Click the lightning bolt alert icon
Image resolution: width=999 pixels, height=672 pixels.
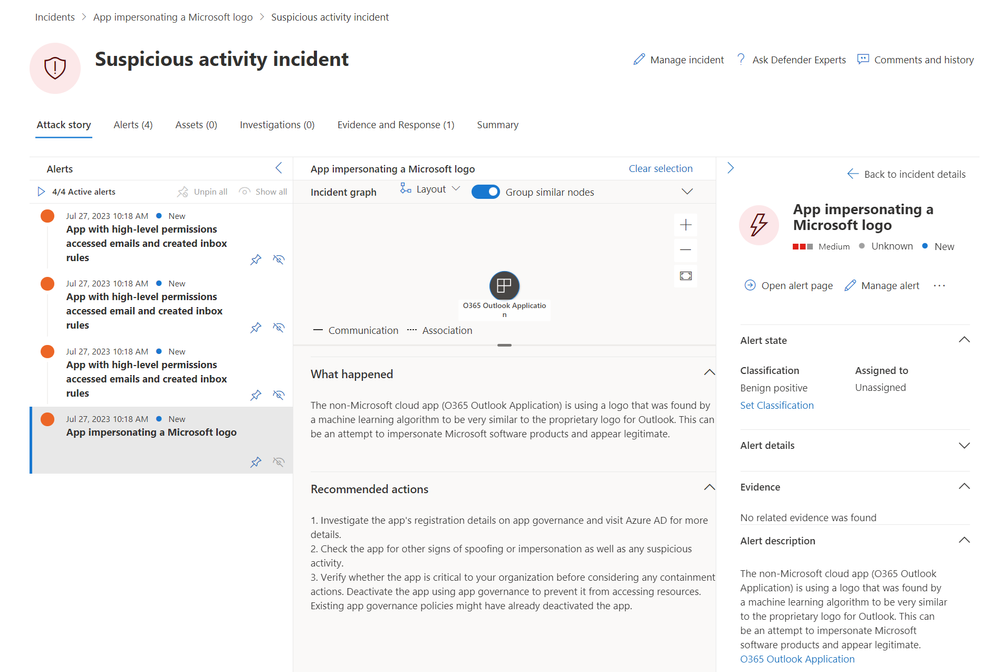[x=759, y=224]
